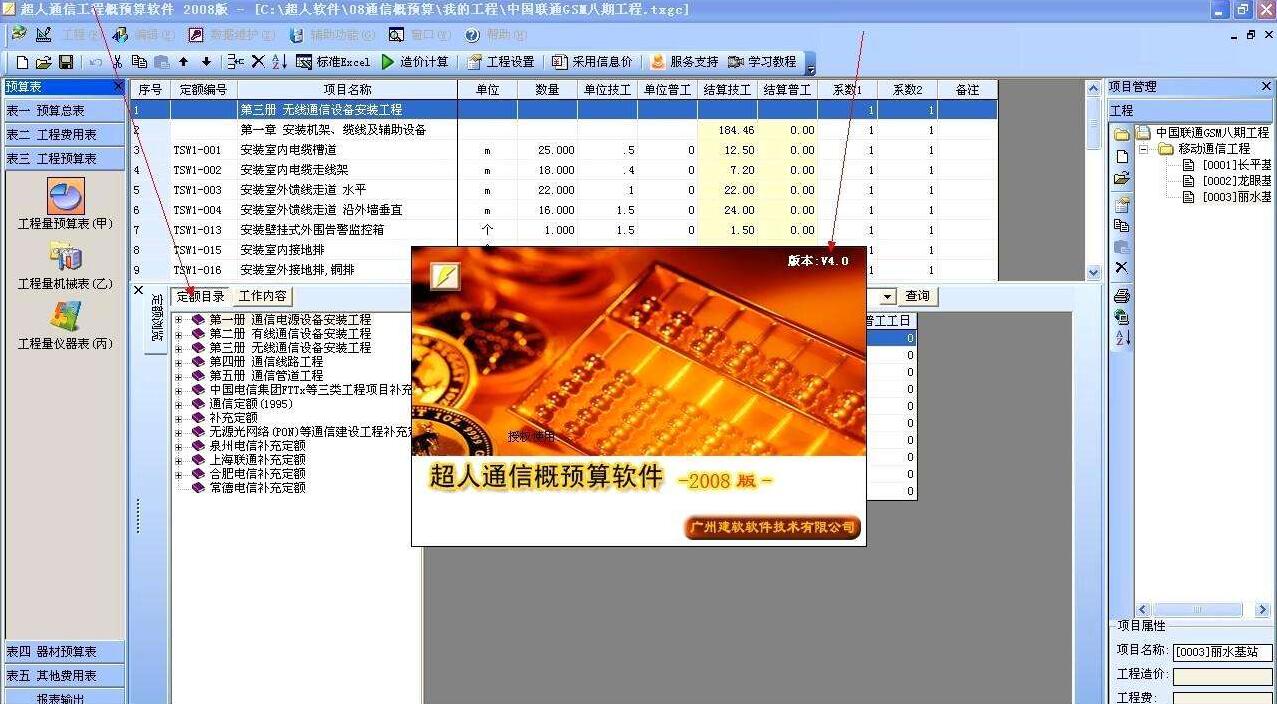Expand 第二册 有线通信设备安装工程 node
Screen dimensions: 1277x704
point(179,334)
